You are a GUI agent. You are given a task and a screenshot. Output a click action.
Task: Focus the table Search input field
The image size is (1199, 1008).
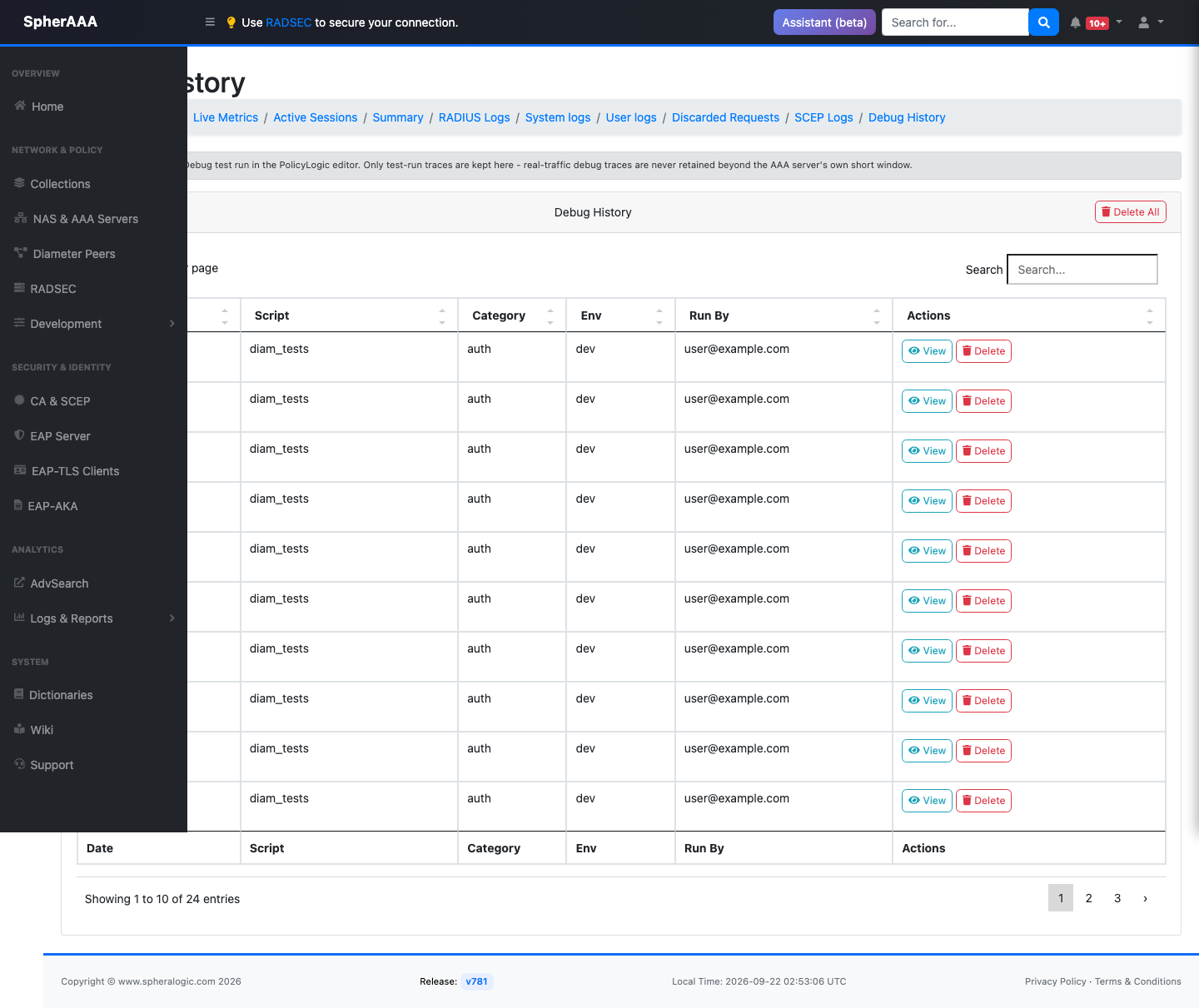coord(1082,270)
